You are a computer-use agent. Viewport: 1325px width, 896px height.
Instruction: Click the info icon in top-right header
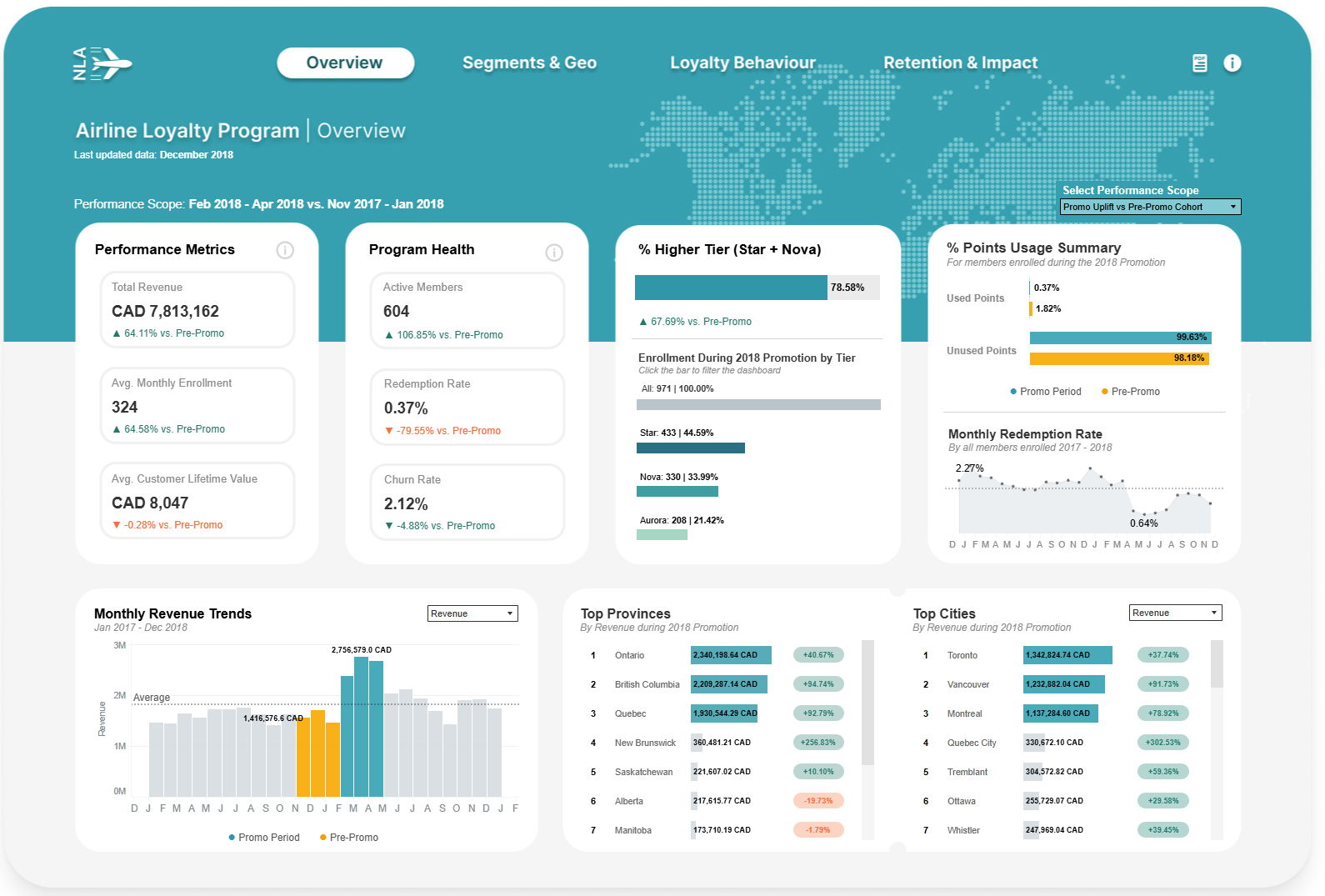pyautogui.click(x=1232, y=63)
